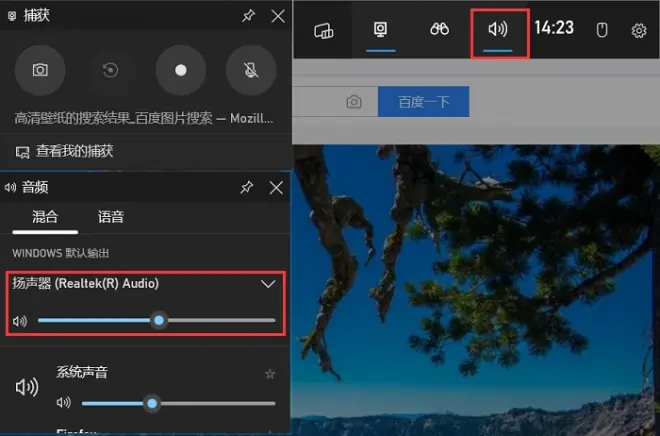Open the widget menu in Game Bar

[323, 30]
